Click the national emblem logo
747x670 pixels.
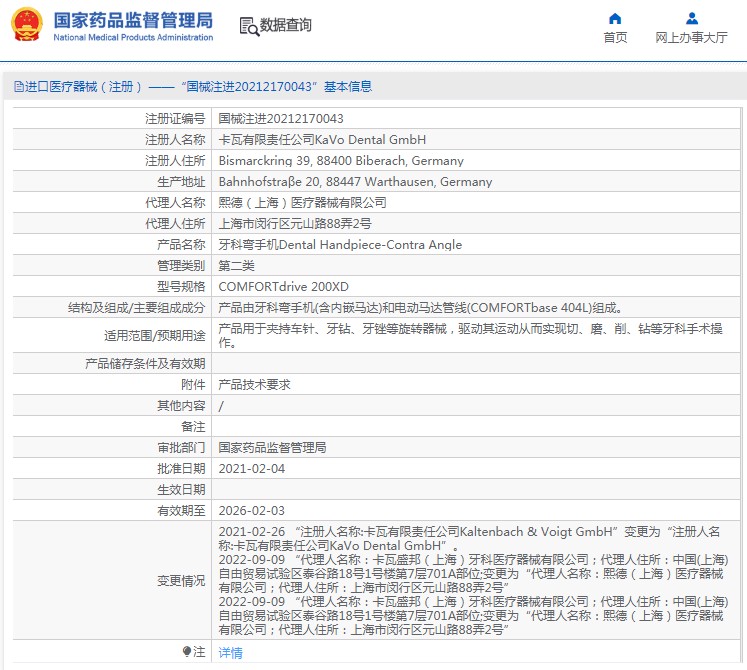tap(27, 24)
